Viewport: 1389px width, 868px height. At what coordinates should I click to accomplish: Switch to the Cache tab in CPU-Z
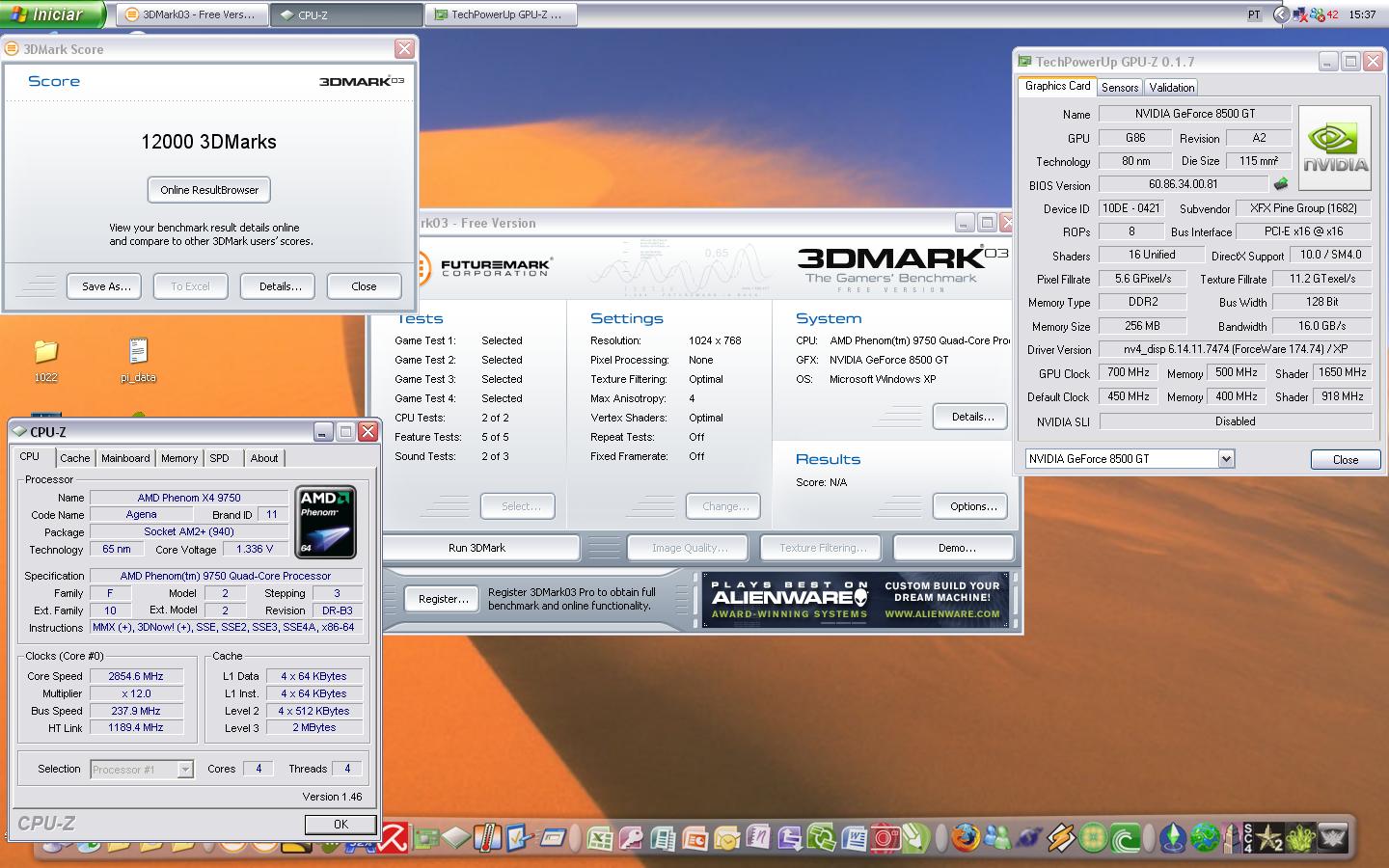tap(74, 458)
